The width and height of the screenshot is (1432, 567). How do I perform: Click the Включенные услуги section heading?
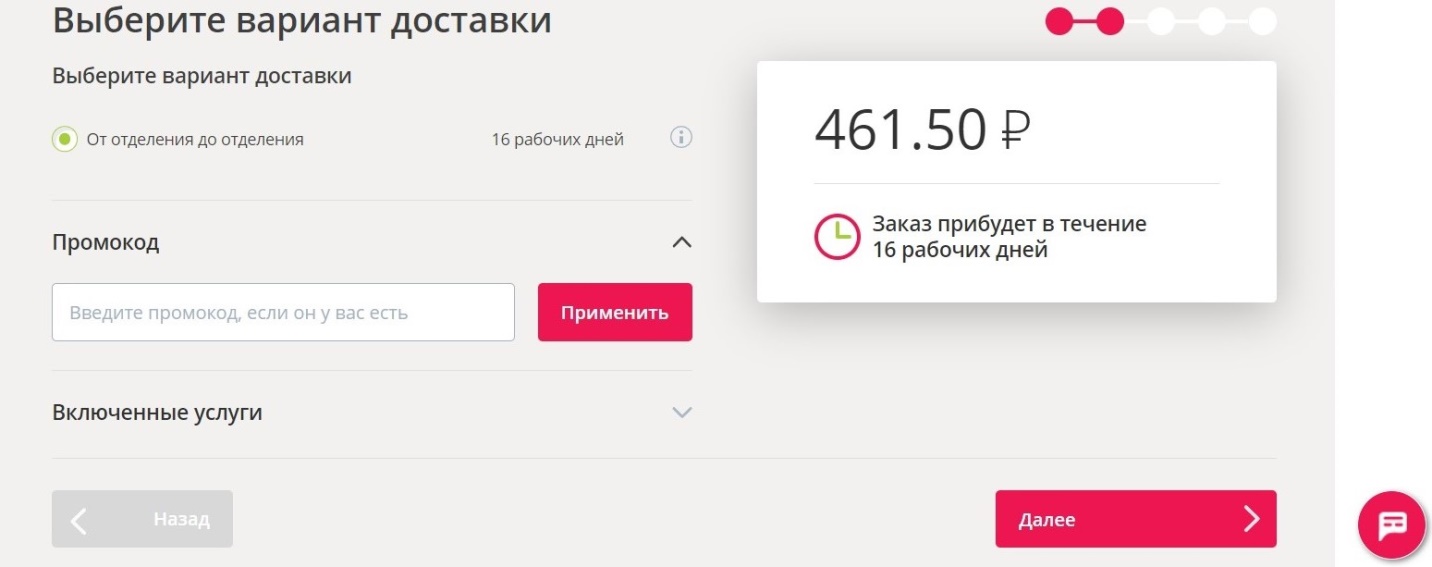157,412
